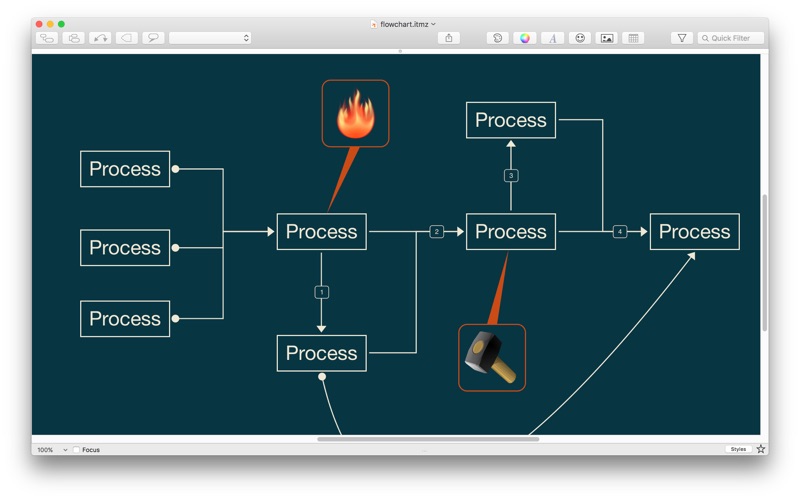The width and height of the screenshot is (800, 500).
Task: Select the middle Process node in left column
Action: (125, 247)
